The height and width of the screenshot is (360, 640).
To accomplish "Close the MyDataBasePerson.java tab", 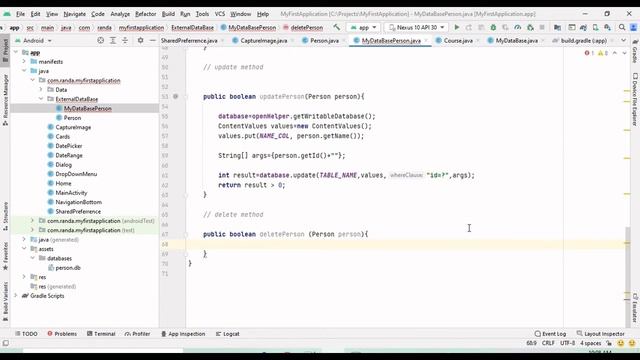I will [x=426, y=40].
